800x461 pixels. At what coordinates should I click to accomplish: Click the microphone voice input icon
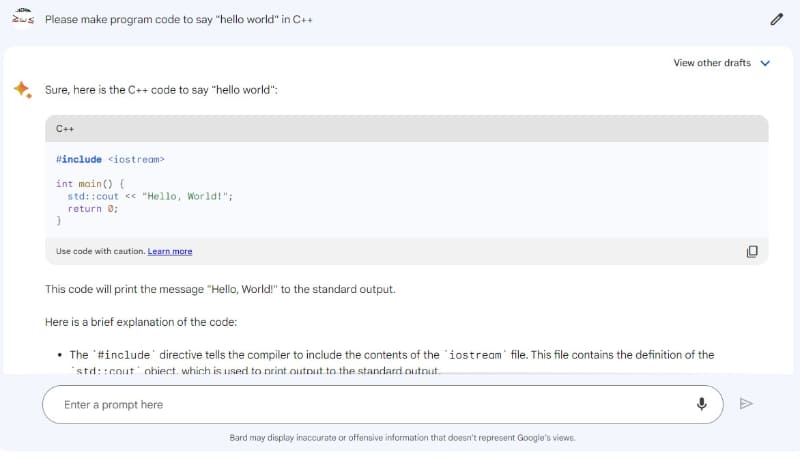[702, 404]
